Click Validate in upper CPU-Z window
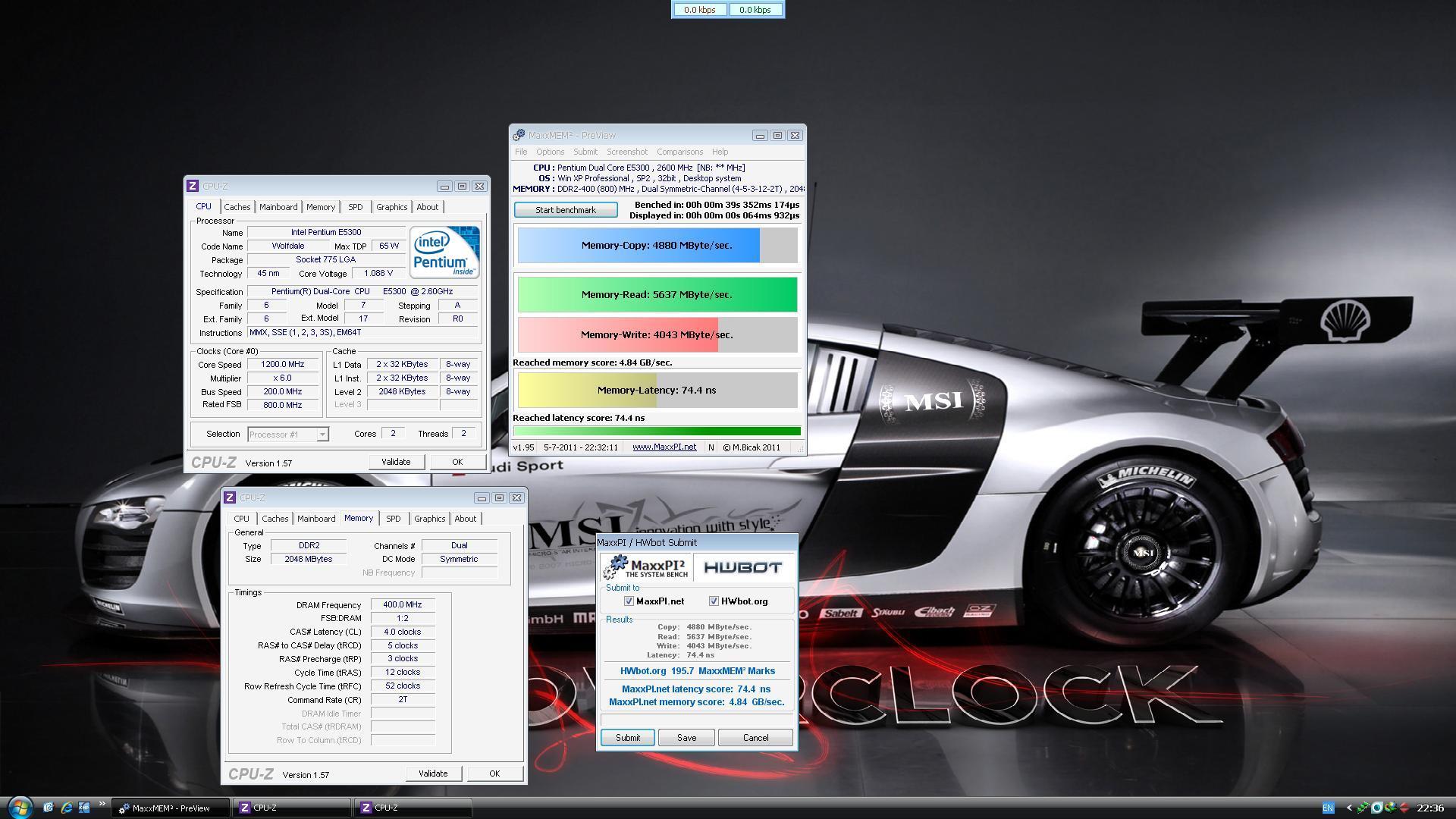This screenshot has height=819, width=1456. click(x=396, y=462)
